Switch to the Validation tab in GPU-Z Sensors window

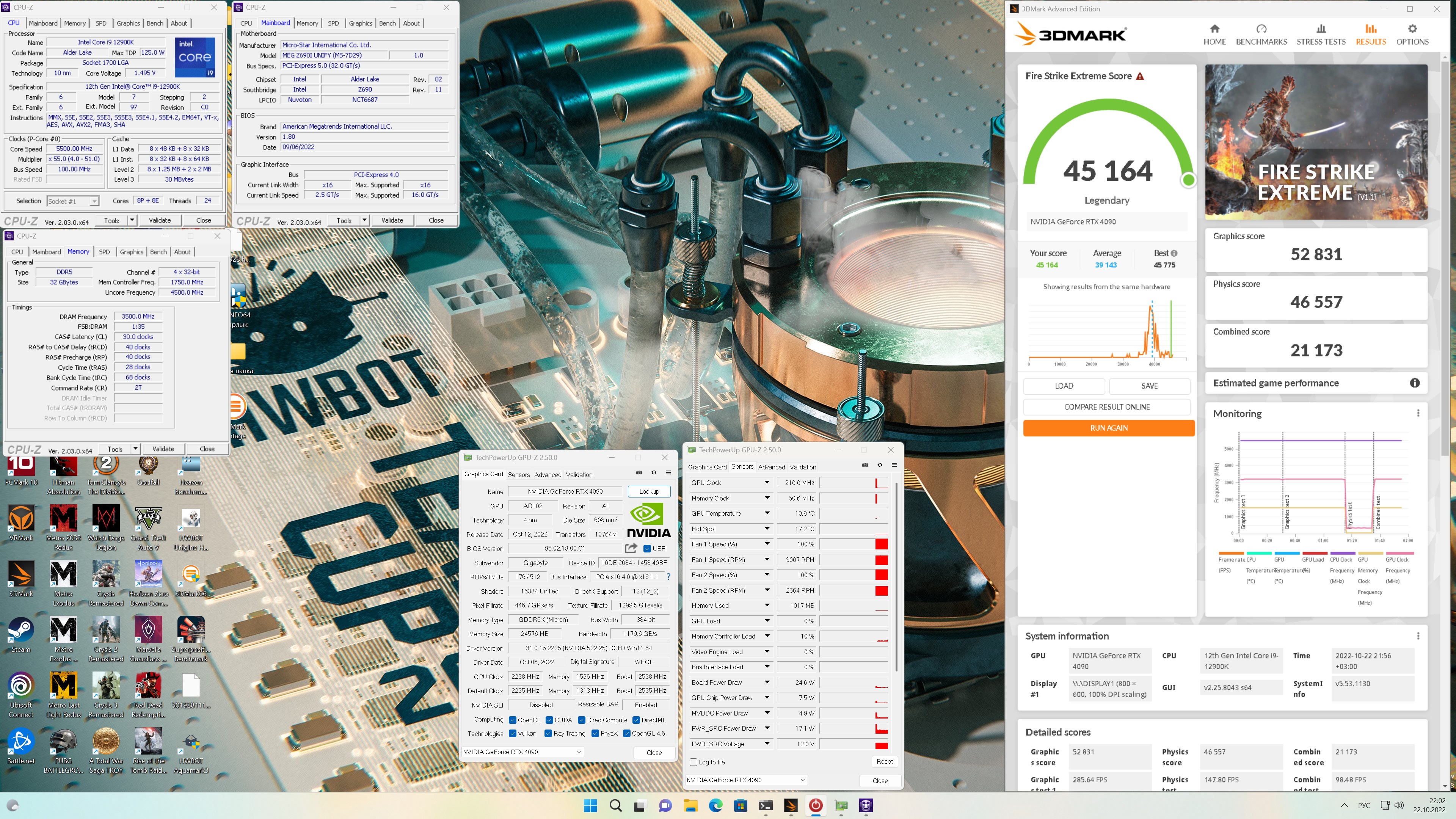803,467
